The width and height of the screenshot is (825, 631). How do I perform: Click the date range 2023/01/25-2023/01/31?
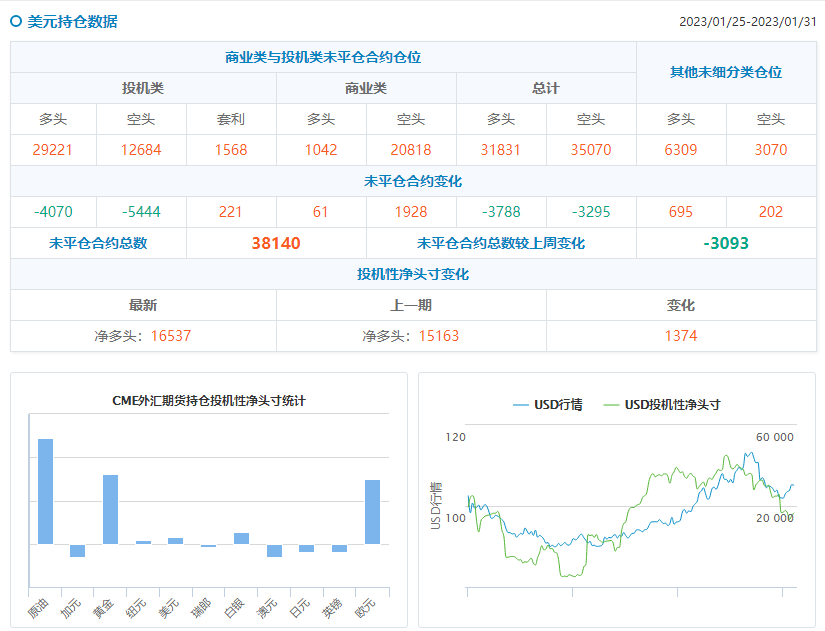pos(747,22)
